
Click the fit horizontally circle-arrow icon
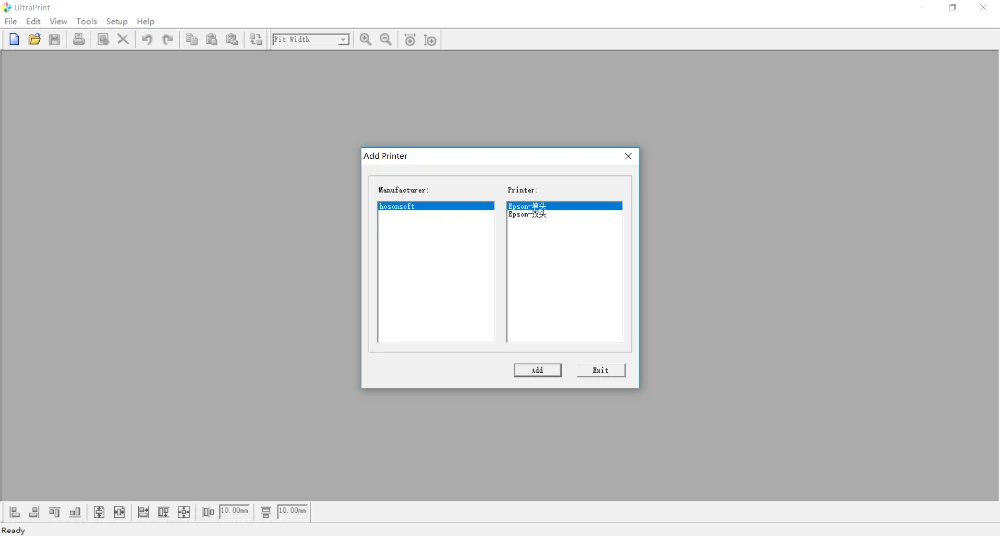[410, 40]
